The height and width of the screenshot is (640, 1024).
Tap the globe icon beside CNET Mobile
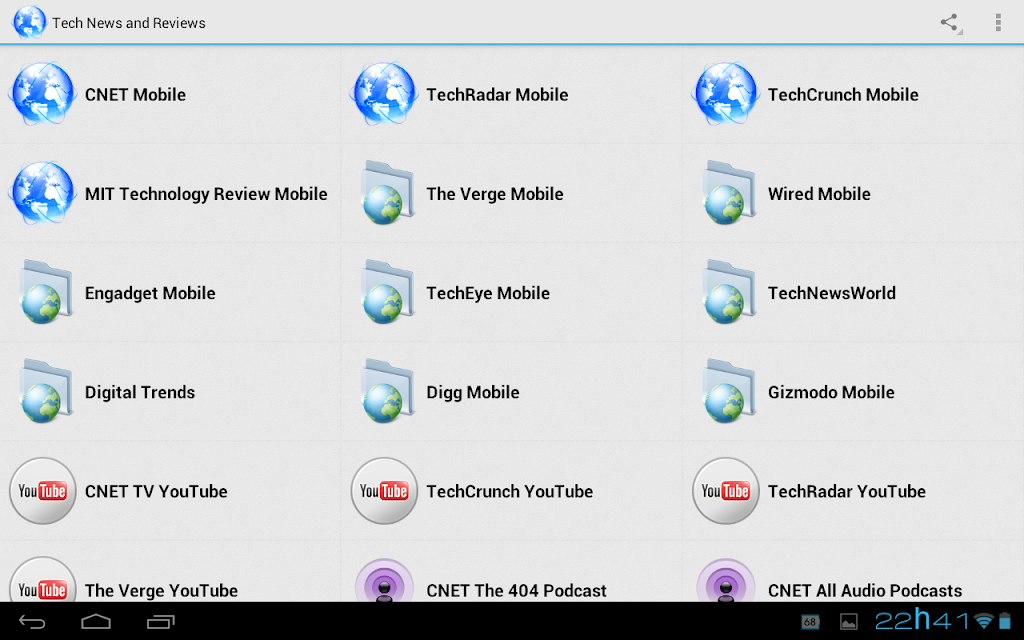43,94
